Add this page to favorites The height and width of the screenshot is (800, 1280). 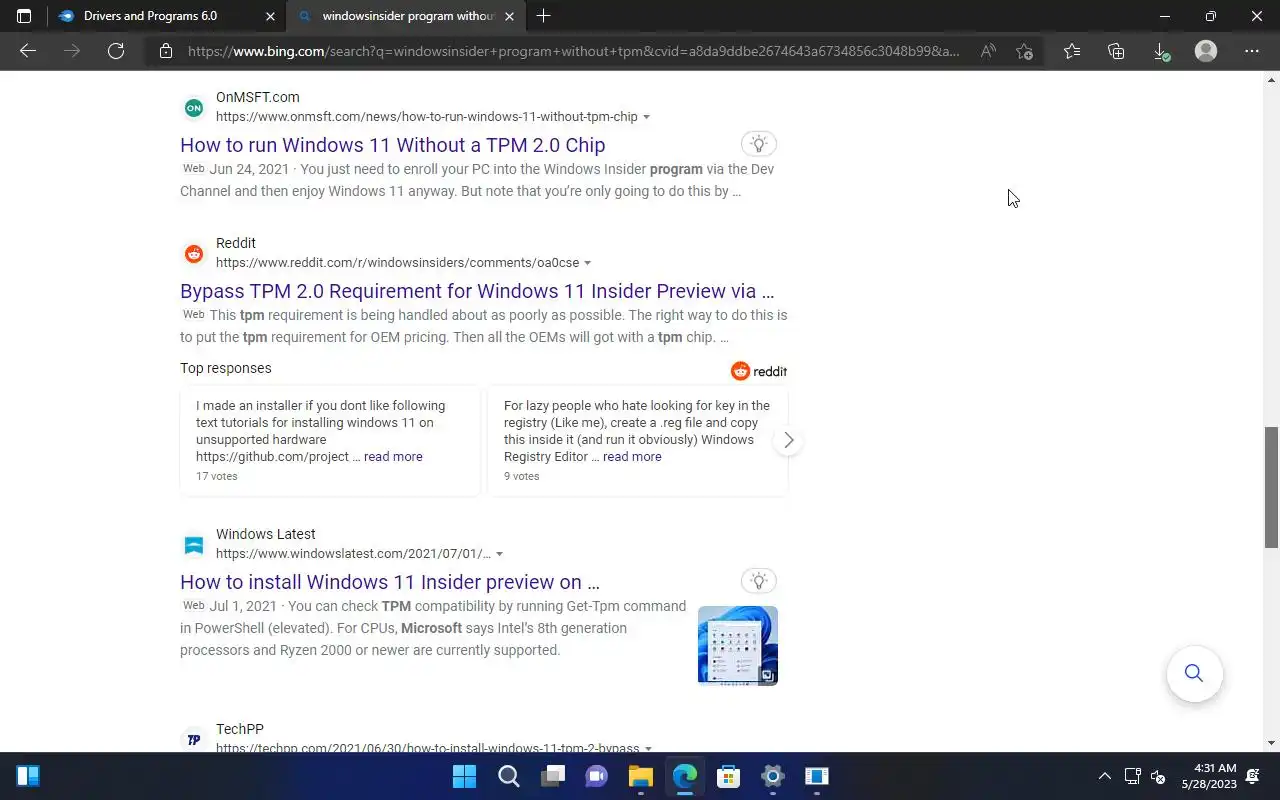(1024, 51)
